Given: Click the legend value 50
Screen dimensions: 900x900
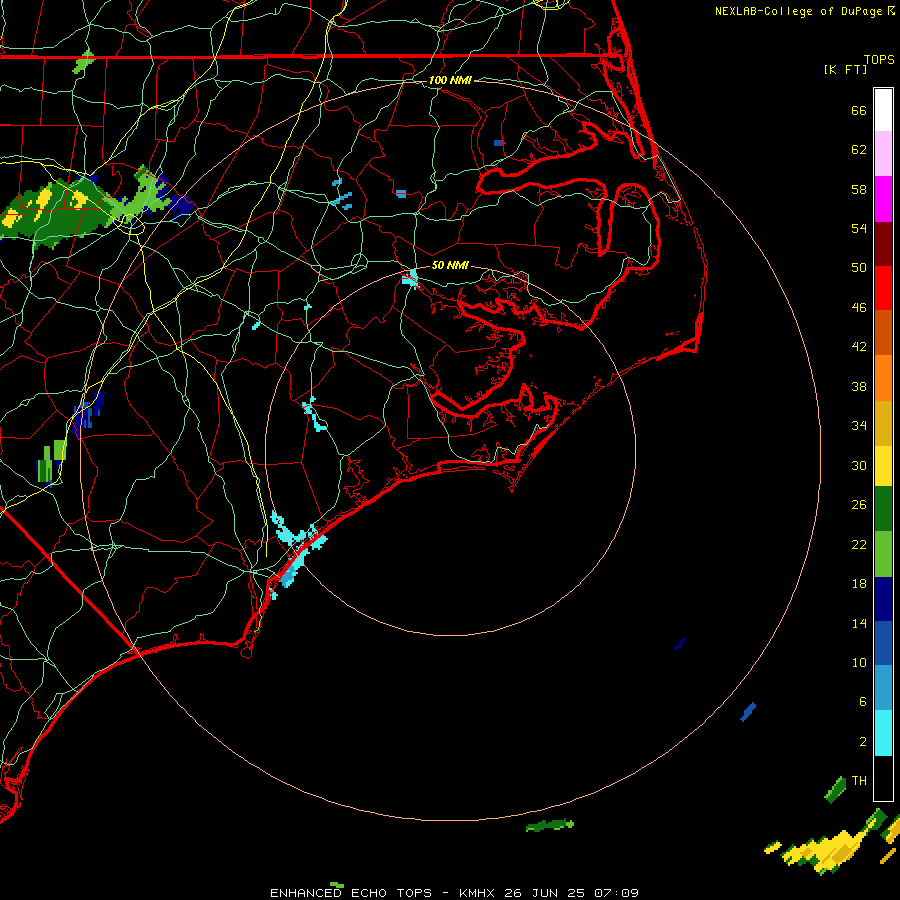Looking at the screenshot, I should click(859, 268).
